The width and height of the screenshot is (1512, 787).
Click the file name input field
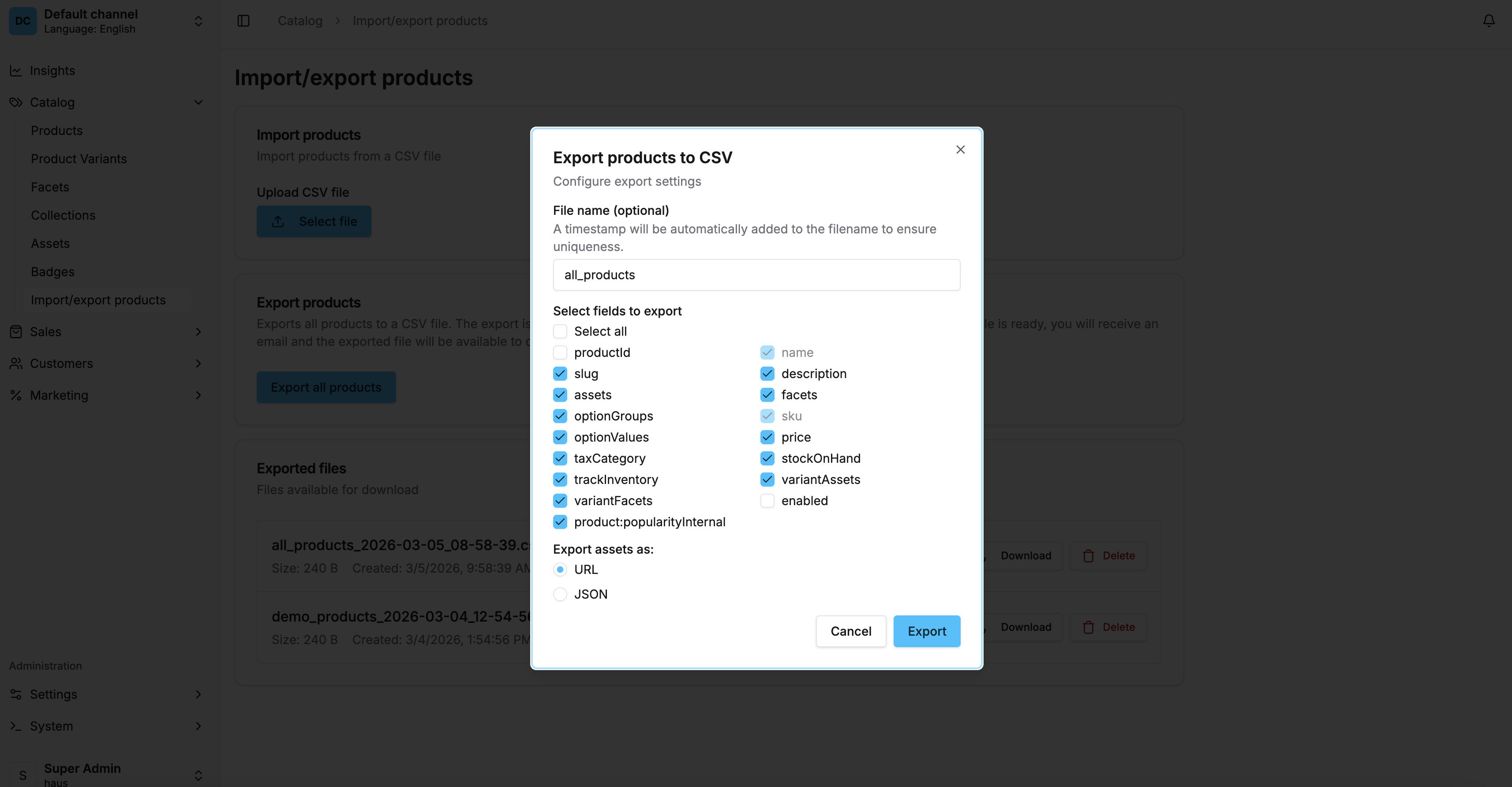(756, 275)
